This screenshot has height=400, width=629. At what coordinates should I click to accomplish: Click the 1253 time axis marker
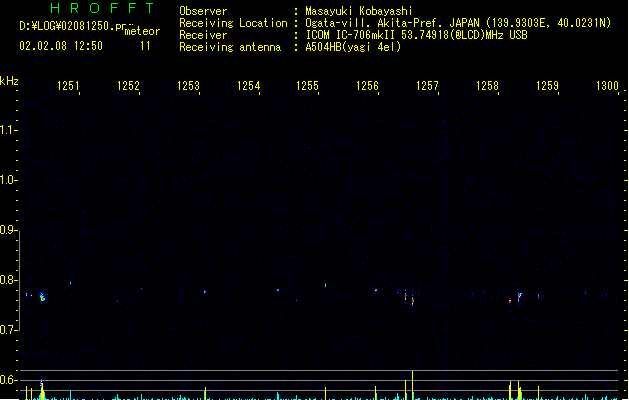(188, 86)
